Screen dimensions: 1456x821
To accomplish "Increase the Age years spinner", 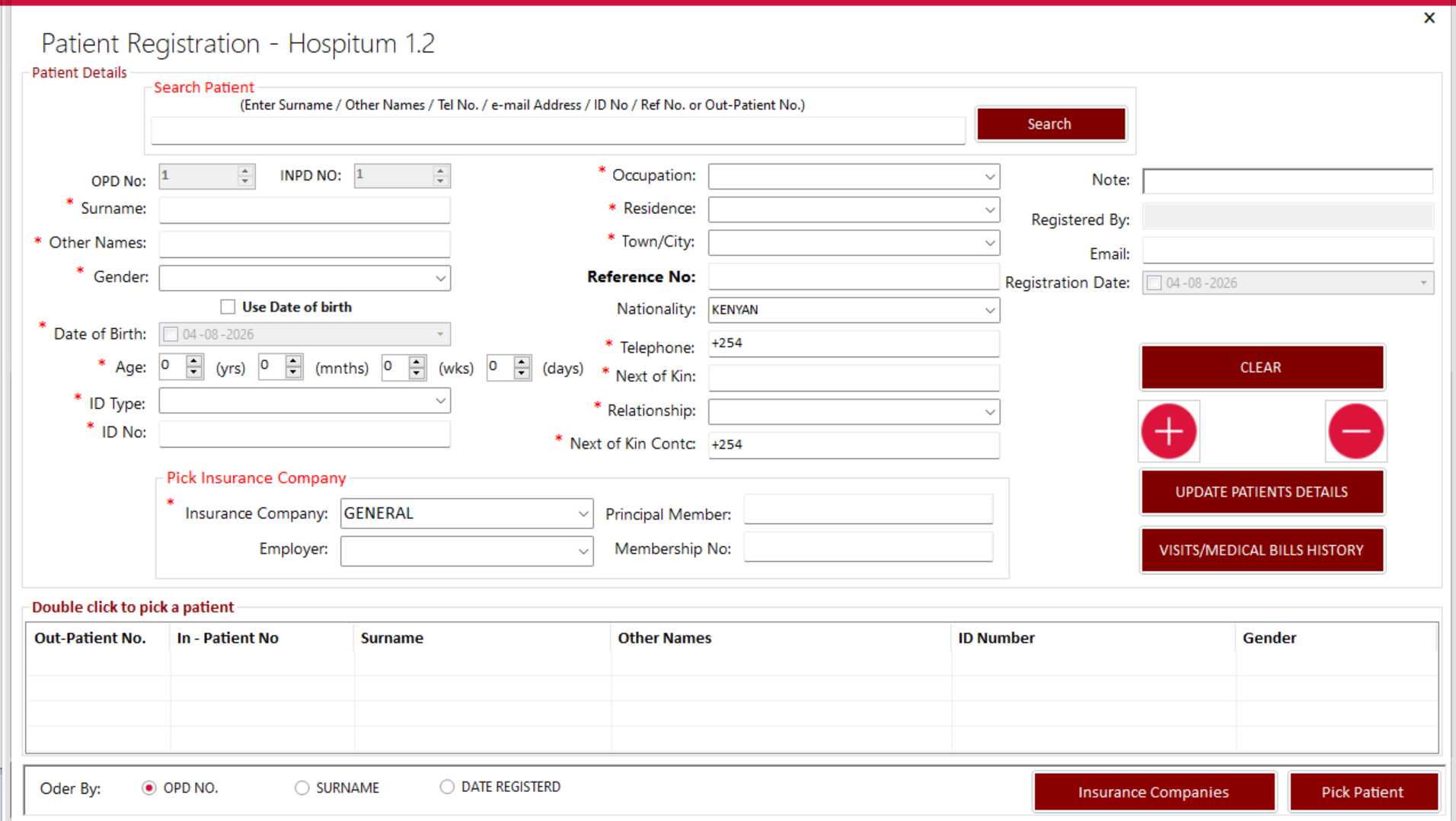I will coord(194,361).
